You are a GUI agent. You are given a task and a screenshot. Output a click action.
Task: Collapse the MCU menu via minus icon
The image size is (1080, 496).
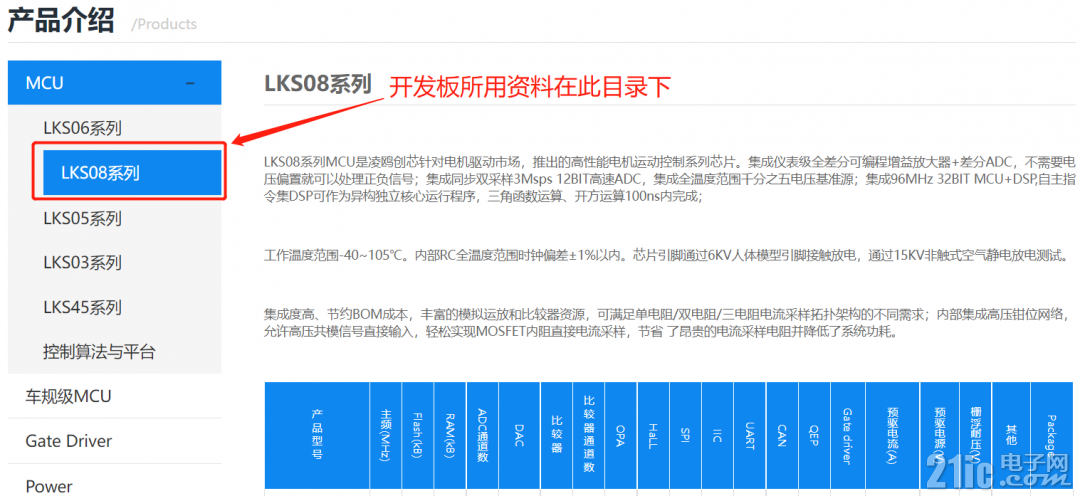coord(191,83)
